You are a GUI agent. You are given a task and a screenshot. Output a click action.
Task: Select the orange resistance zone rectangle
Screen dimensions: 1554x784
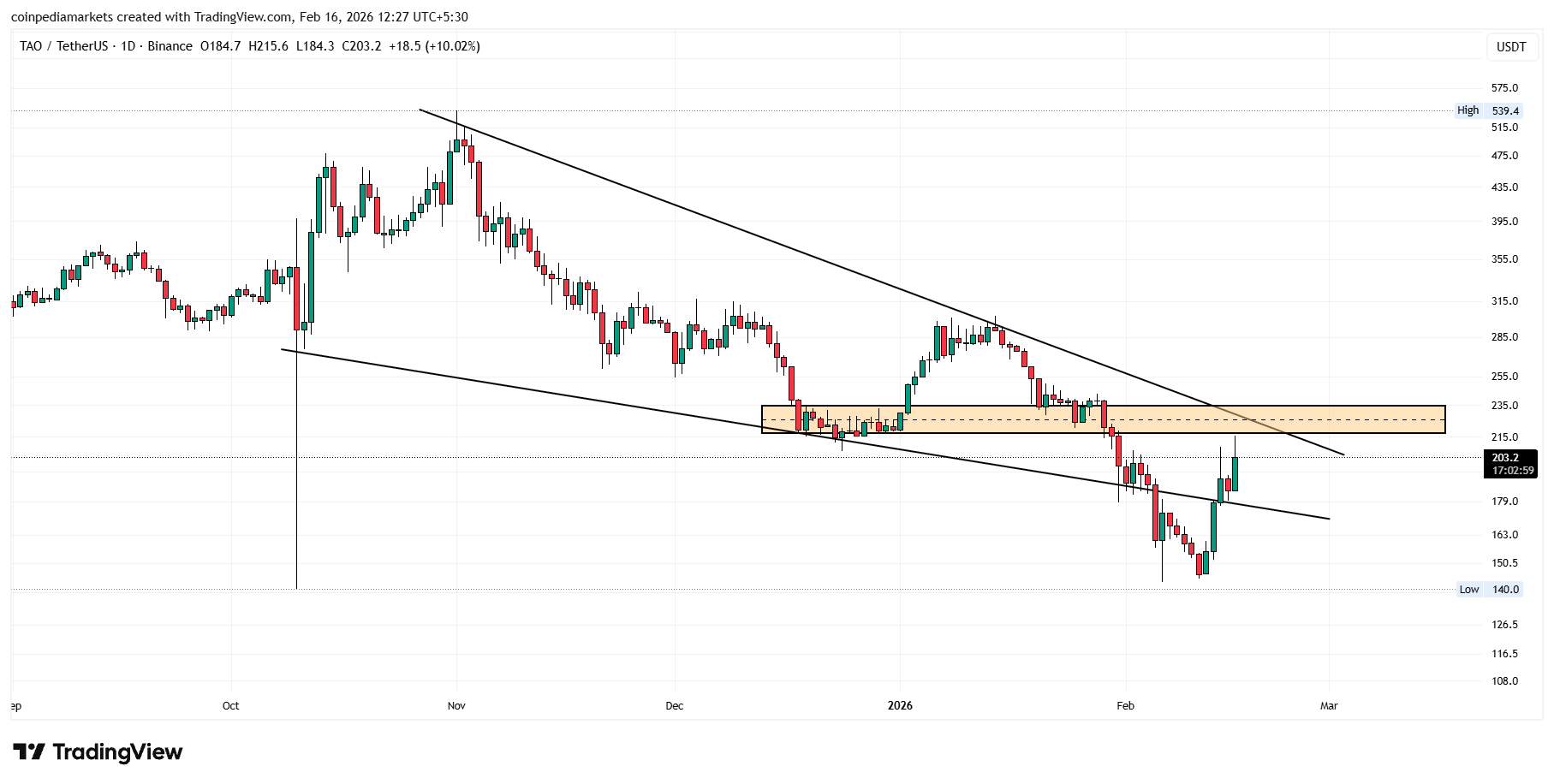[1102, 419]
